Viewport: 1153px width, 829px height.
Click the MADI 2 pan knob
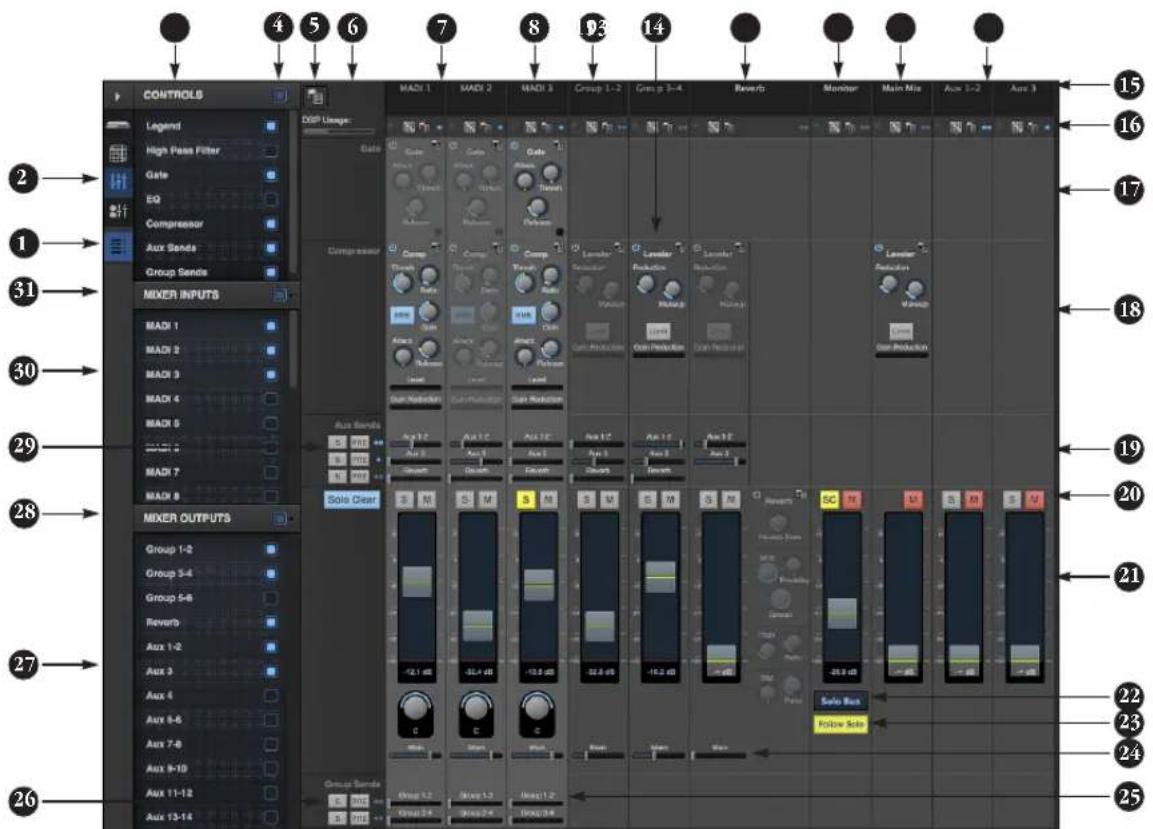(476, 708)
